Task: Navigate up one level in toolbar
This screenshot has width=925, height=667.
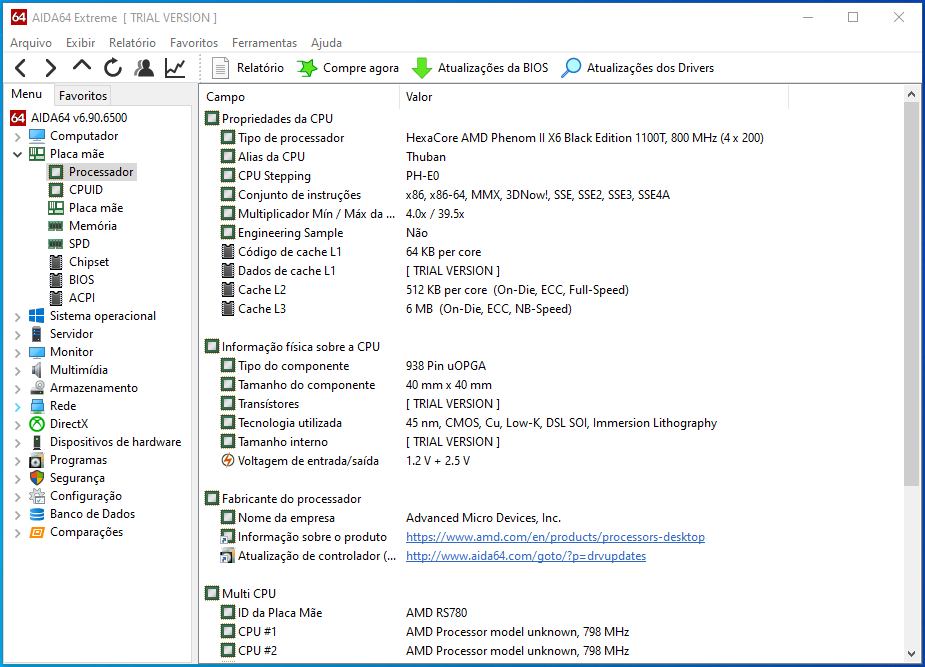Action: (x=81, y=66)
